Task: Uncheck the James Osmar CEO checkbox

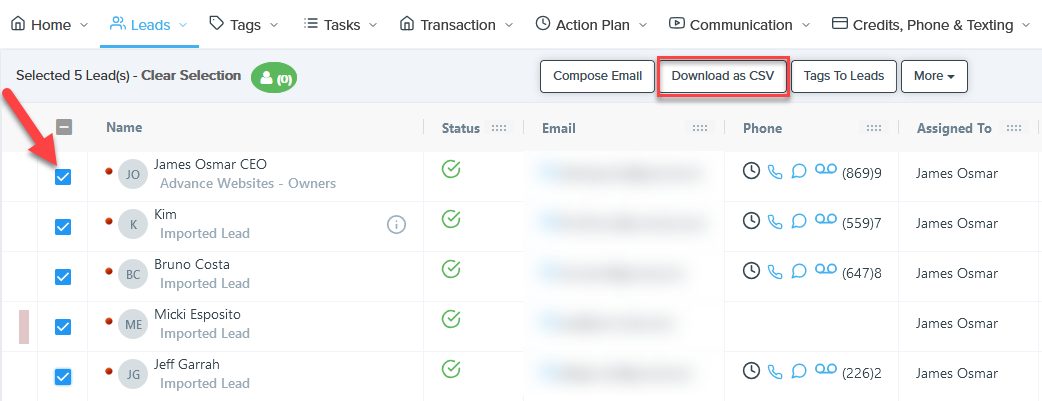Action: tap(63, 177)
